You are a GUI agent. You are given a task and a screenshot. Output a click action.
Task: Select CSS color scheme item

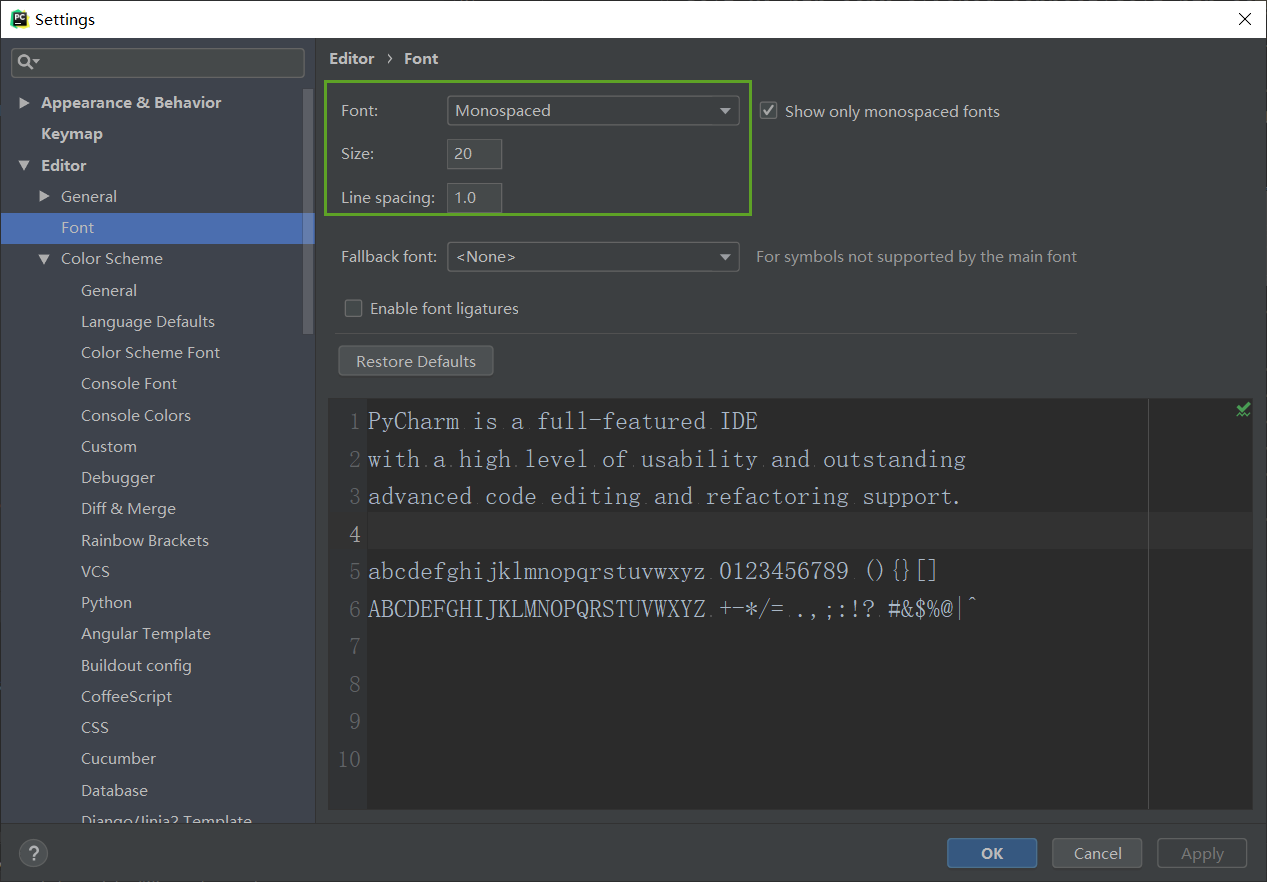point(95,727)
